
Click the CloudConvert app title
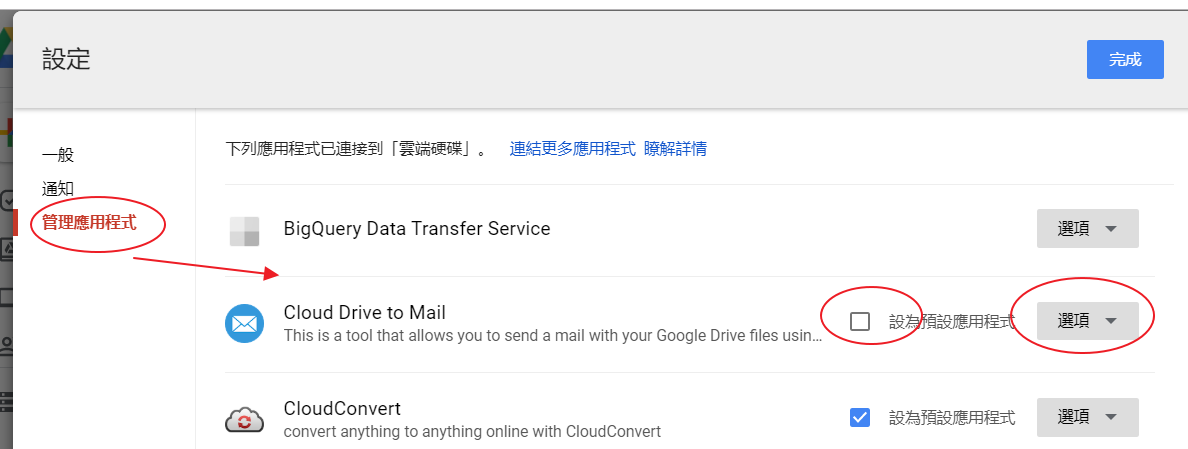[342, 408]
